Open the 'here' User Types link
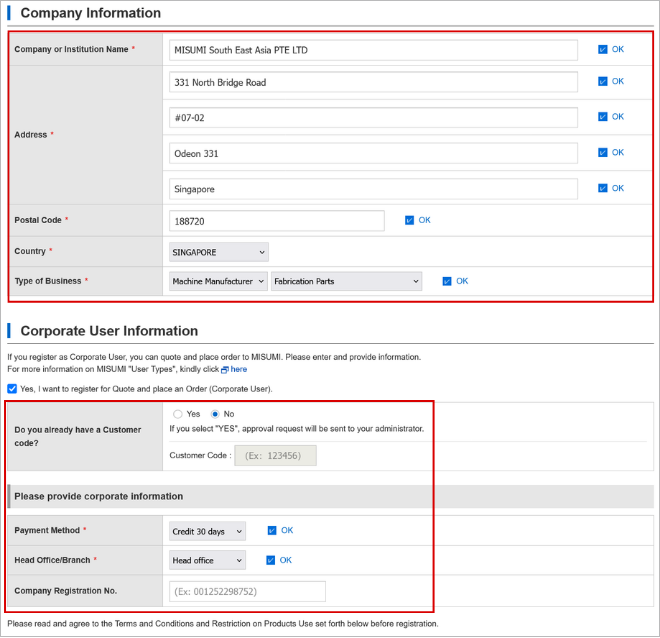Image resolution: width=660 pixels, height=638 pixels. (x=239, y=370)
